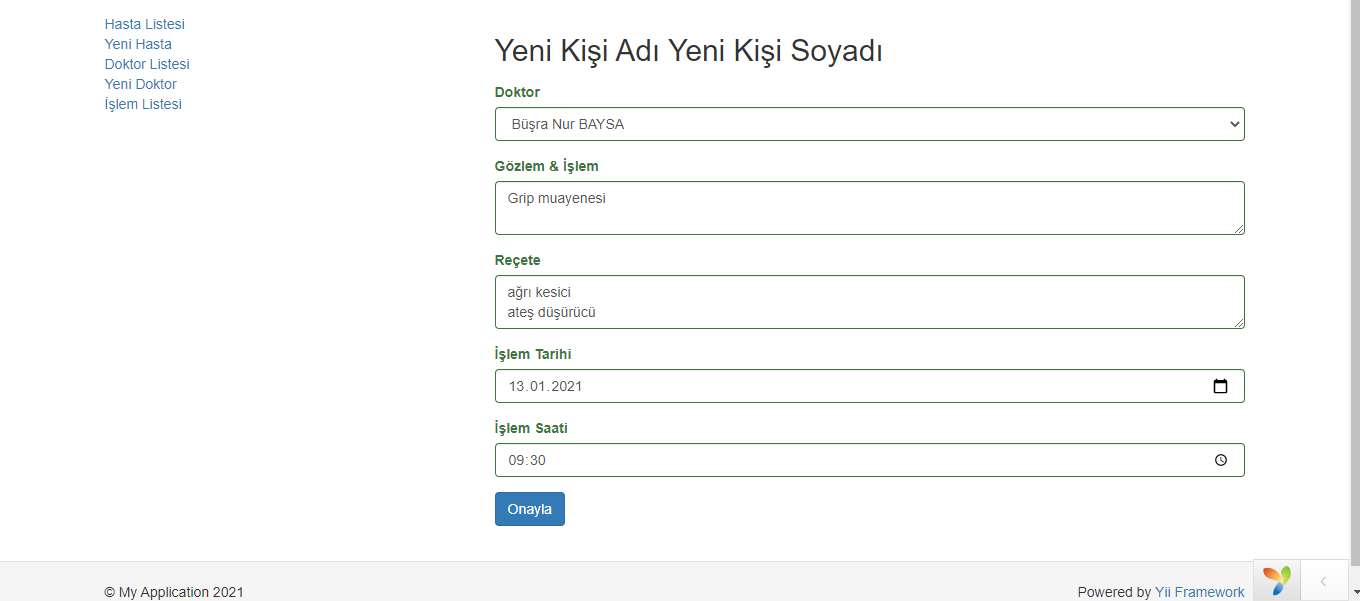The width and height of the screenshot is (1360, 601).
Task: Open the calendar picker for İşlem Tarihi
Action: coord(1221,386)
